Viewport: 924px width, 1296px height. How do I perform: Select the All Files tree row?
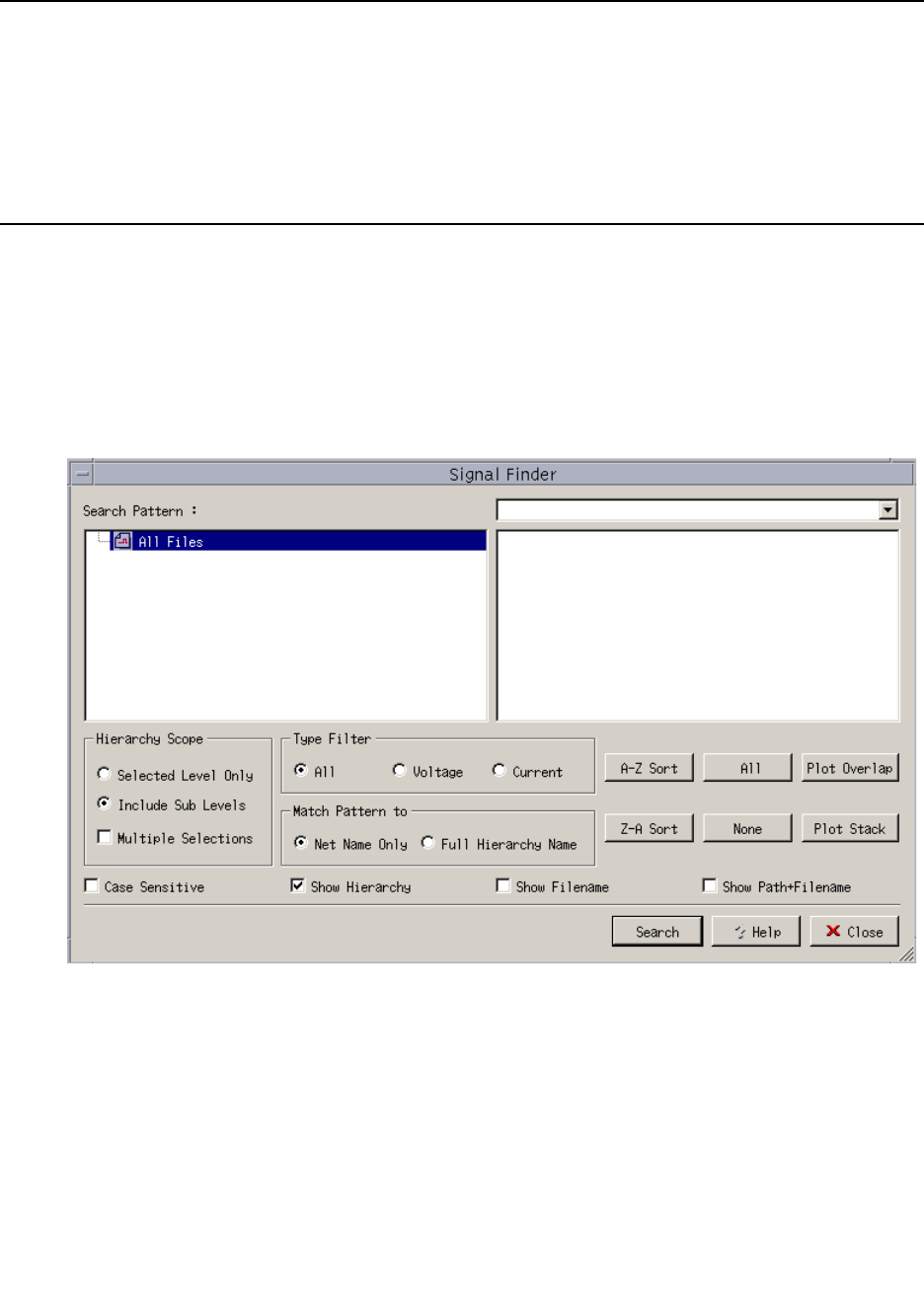298,541
